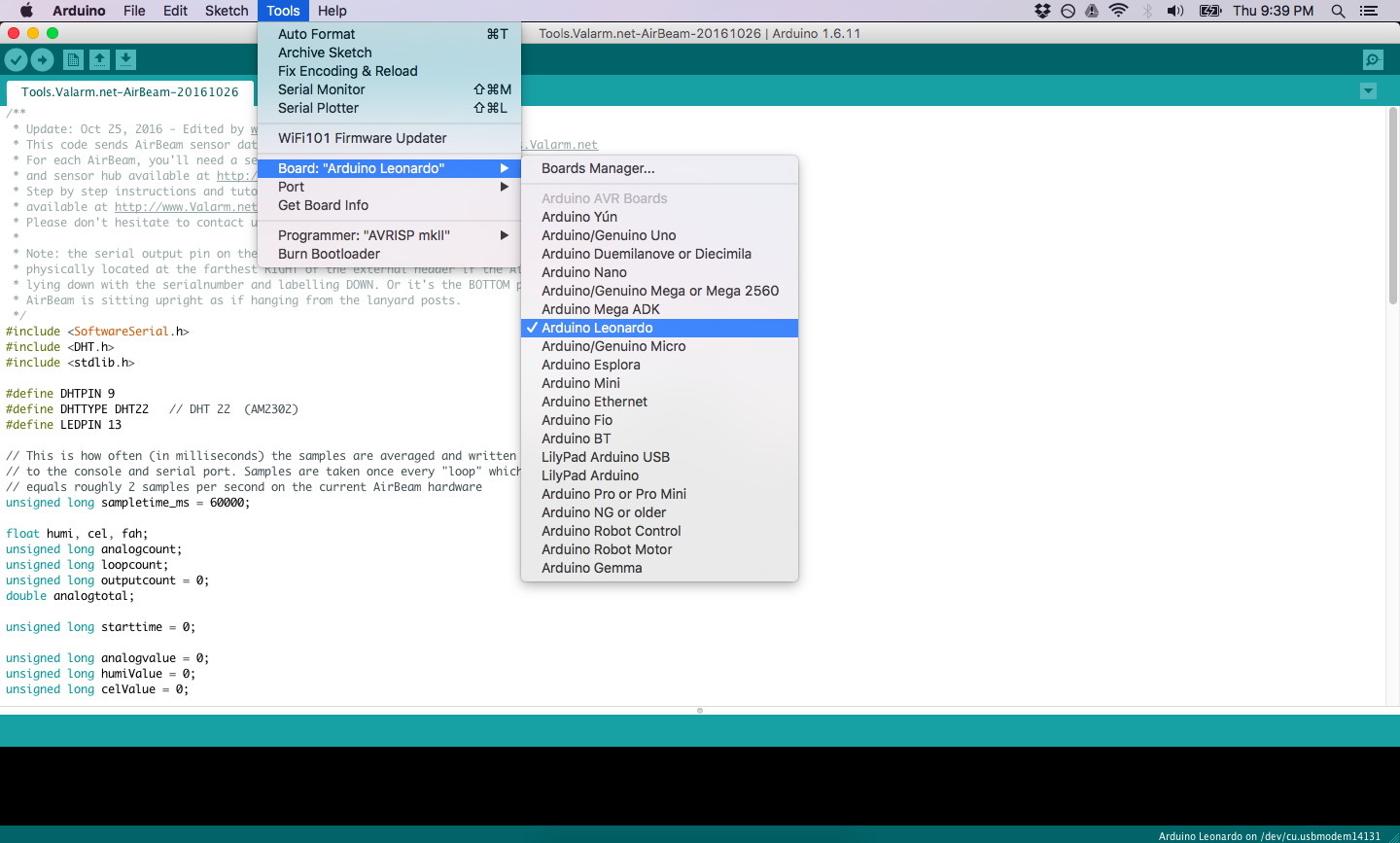This screenshot has width=1400, height=843.
Task: Open Notification Center icon
Action: [1369, 11]
